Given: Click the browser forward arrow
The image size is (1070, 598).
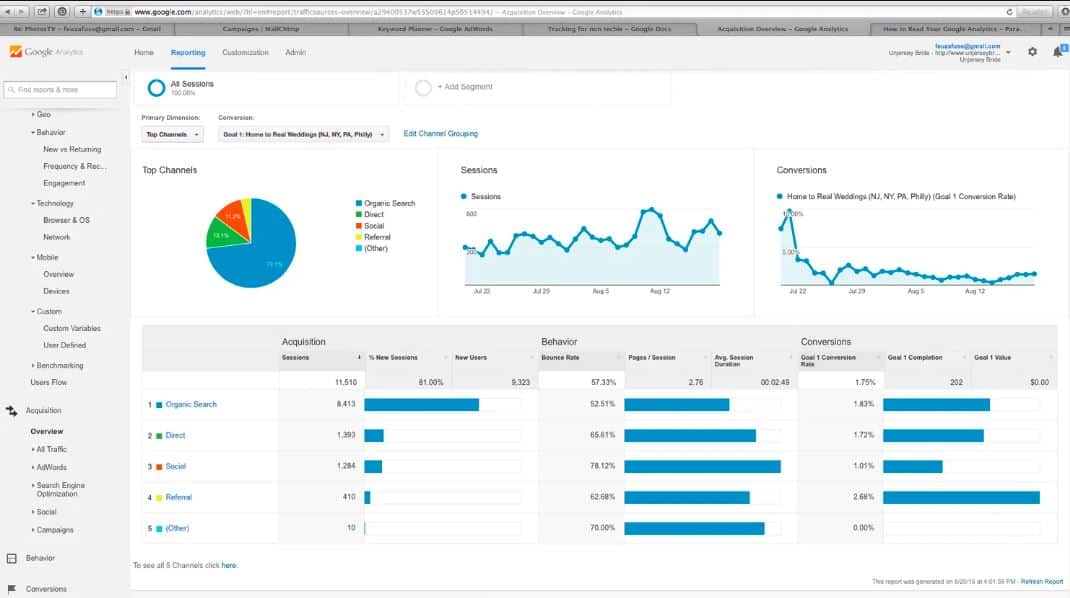Looking at the screenshot, I should click(21, 12).
